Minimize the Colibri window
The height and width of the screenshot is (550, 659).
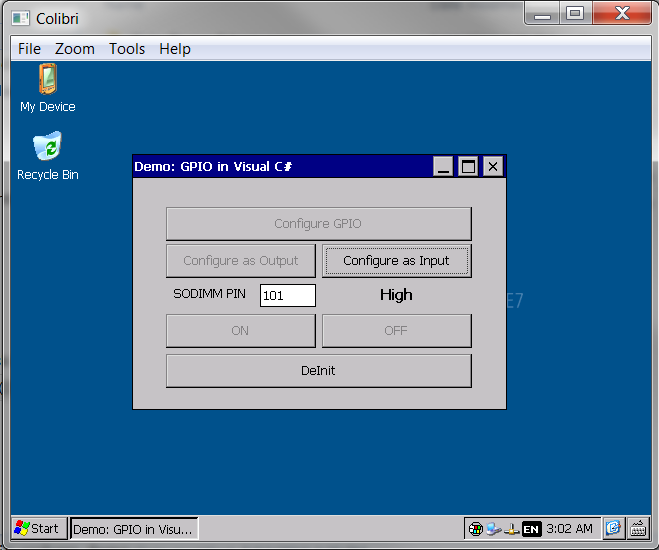542,14
